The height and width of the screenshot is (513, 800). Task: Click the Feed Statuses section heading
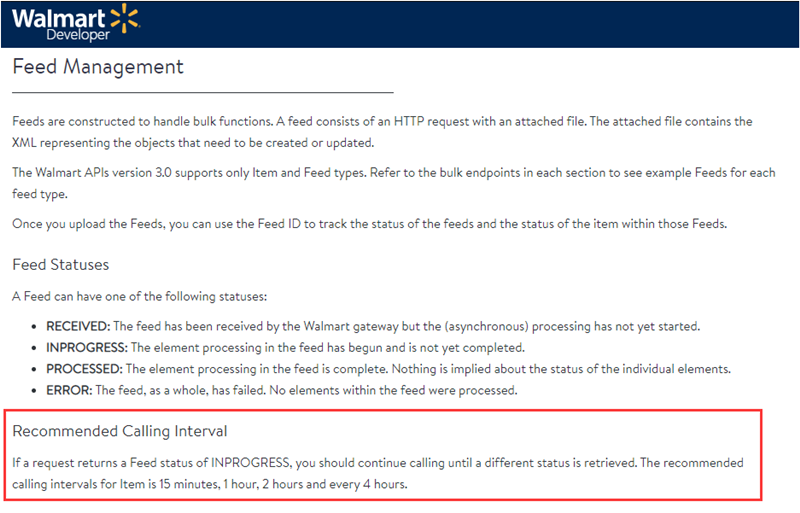[61, 265]
